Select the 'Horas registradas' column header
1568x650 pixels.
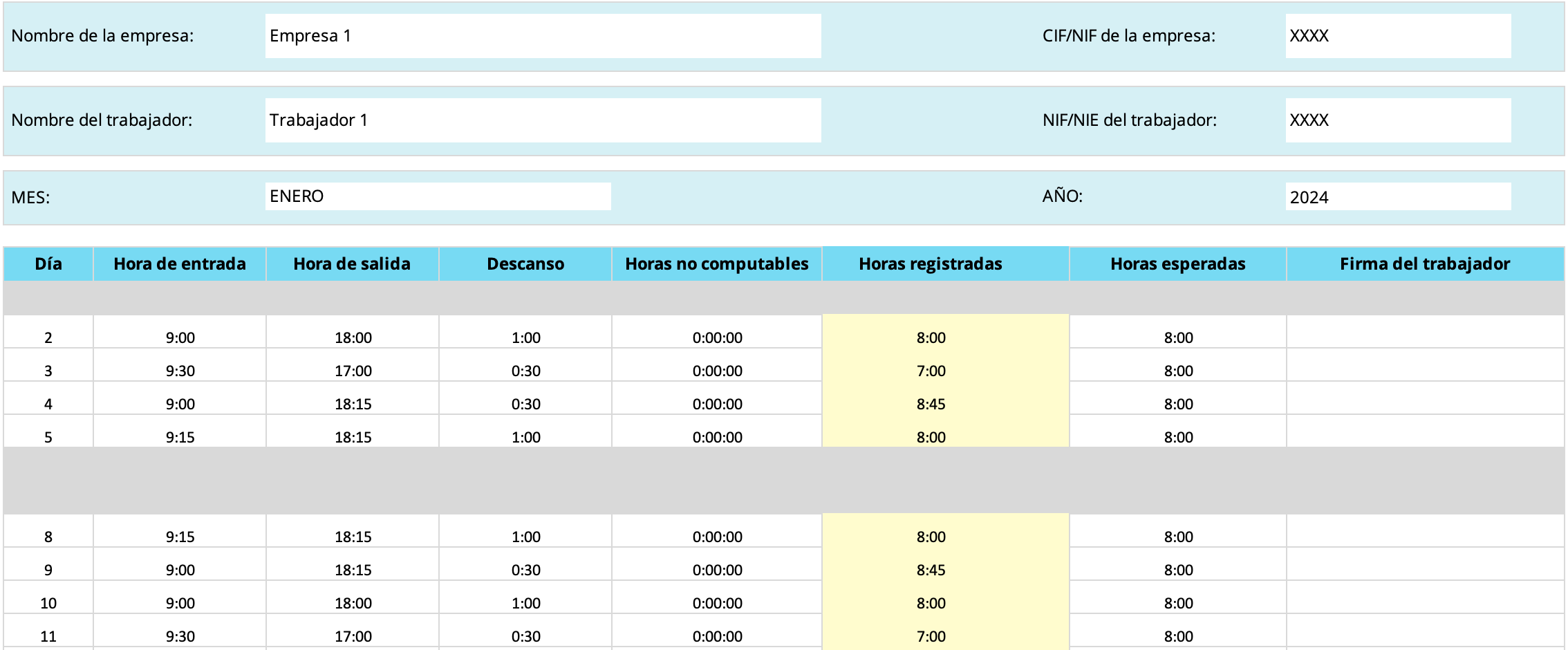tap(945, 263)
